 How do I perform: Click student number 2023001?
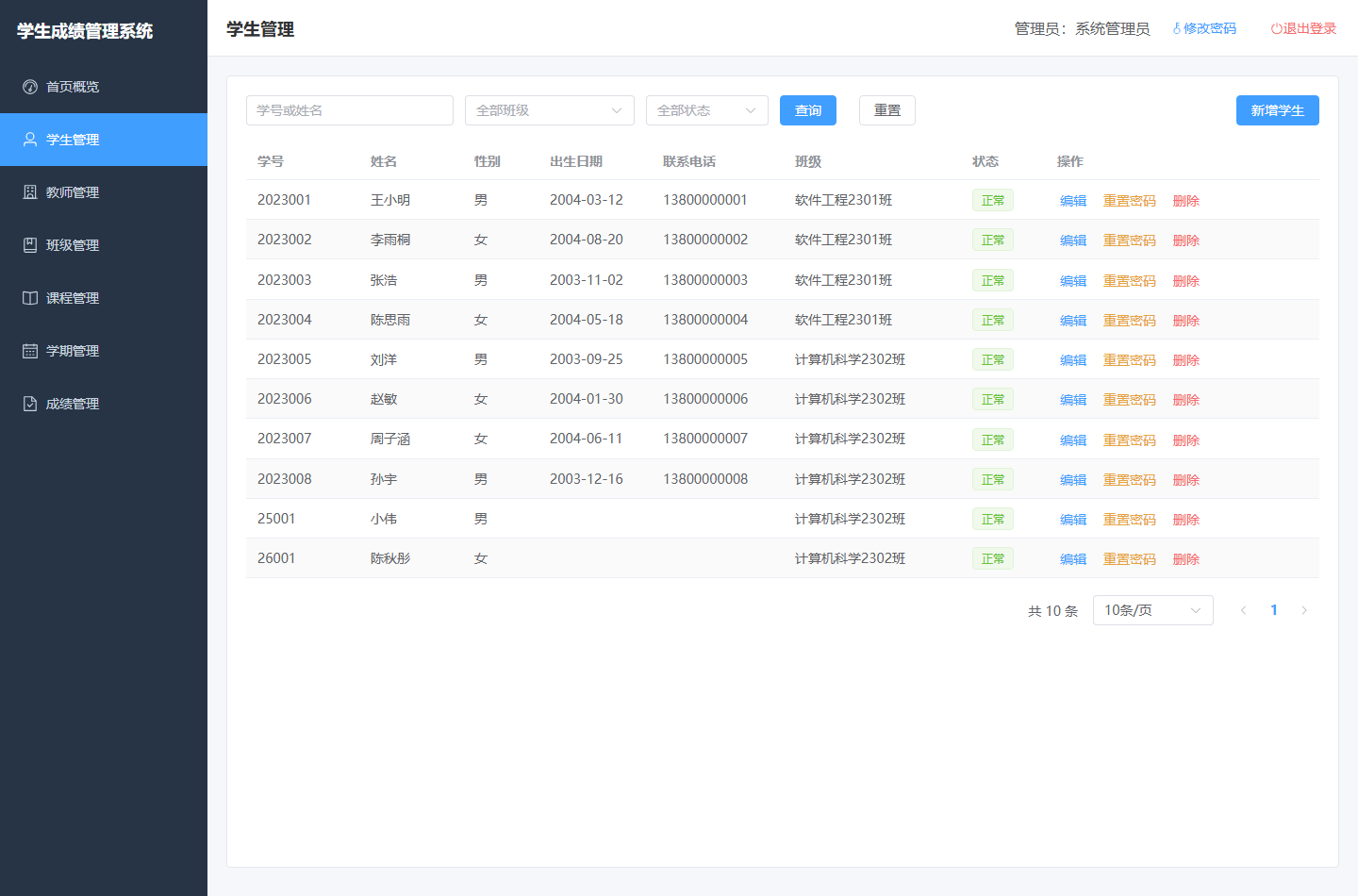click(x=284, y=200)
